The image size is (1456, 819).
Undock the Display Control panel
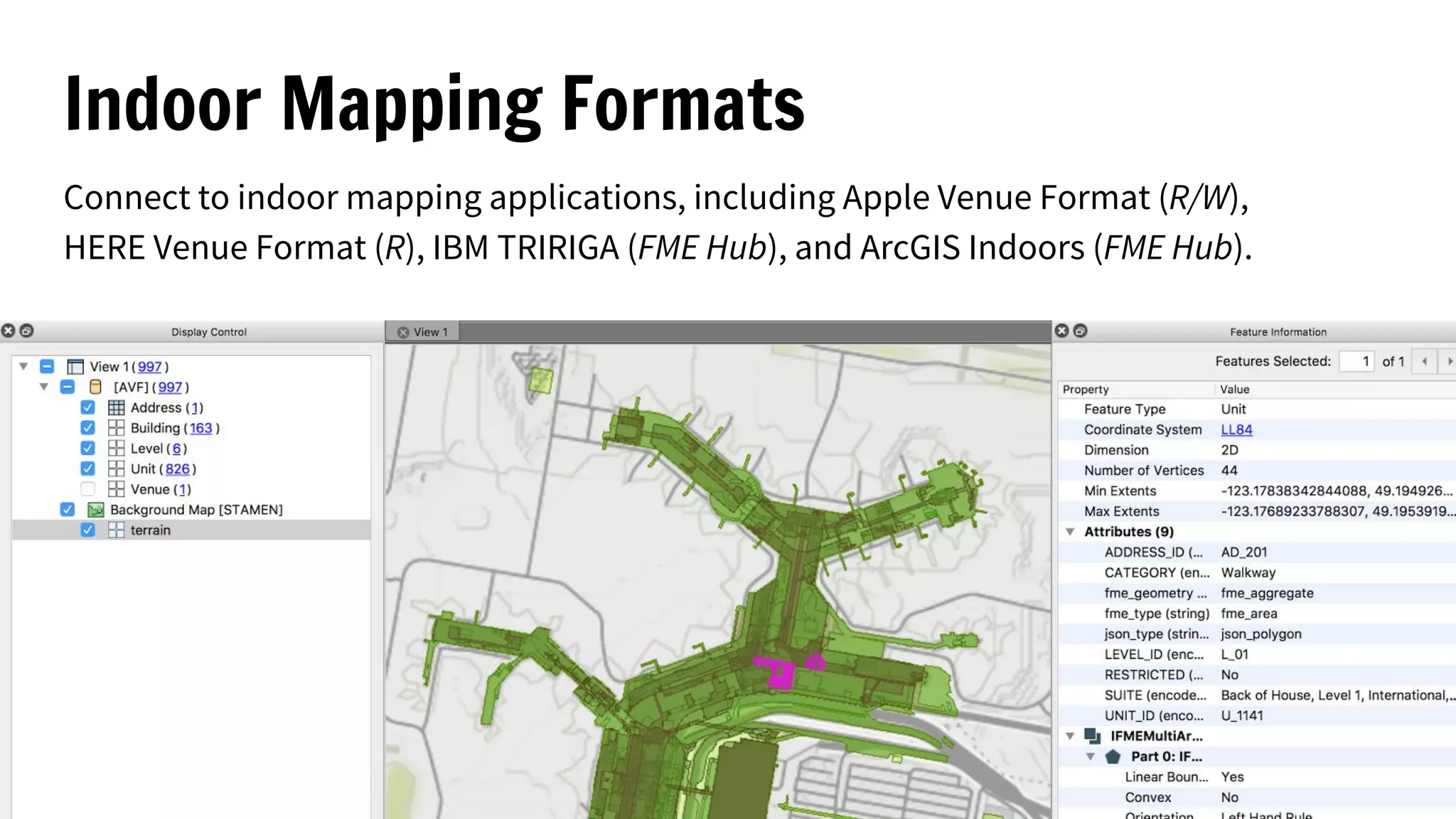[x=26, y=331]
